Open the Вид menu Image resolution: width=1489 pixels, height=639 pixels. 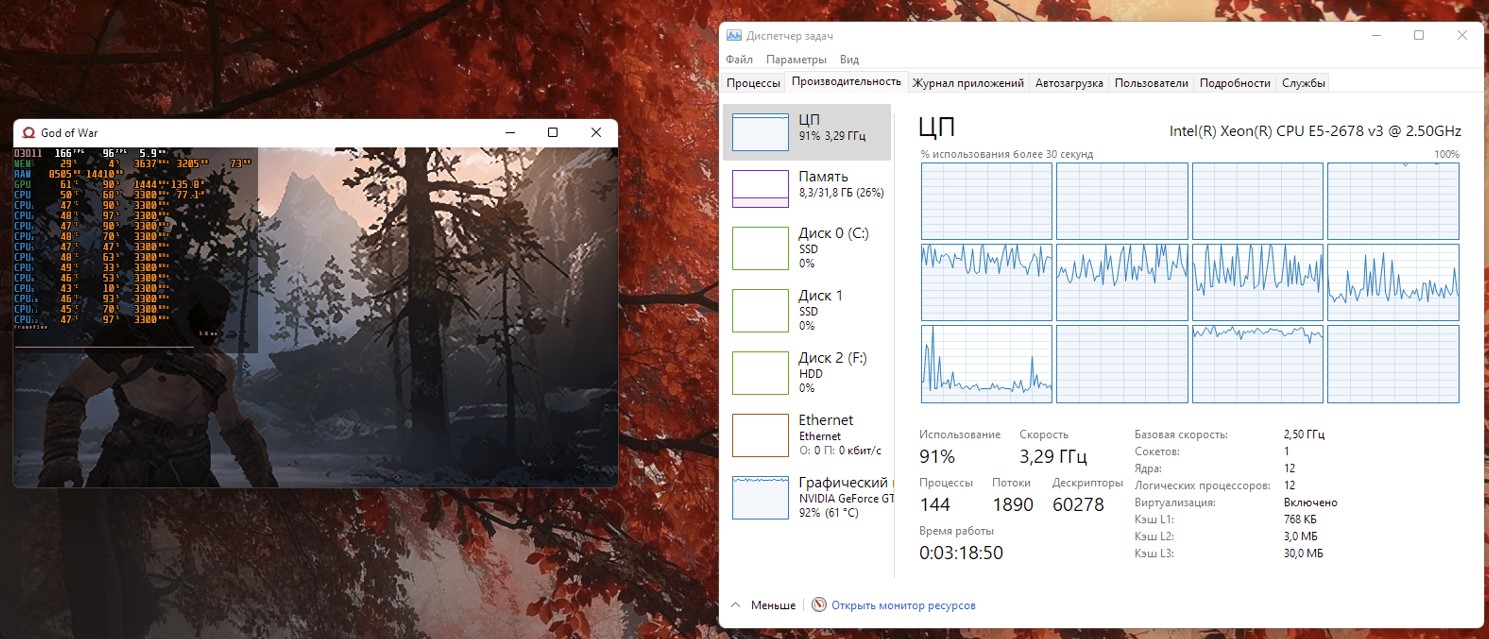pos(849,59)
